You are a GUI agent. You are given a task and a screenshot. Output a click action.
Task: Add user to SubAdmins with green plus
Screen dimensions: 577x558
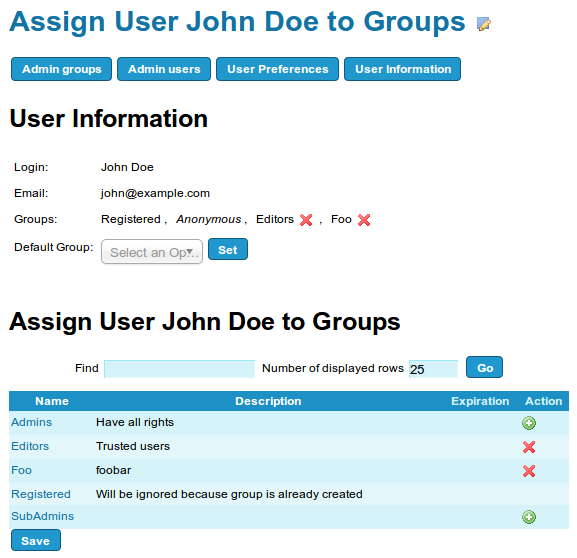coord(529,517)
